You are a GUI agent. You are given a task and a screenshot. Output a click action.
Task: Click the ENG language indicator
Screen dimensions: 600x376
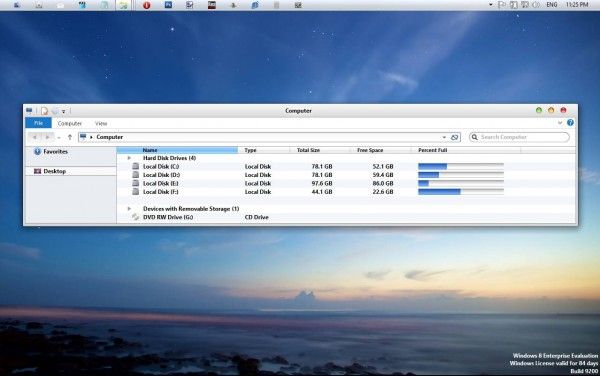[551, 5]
